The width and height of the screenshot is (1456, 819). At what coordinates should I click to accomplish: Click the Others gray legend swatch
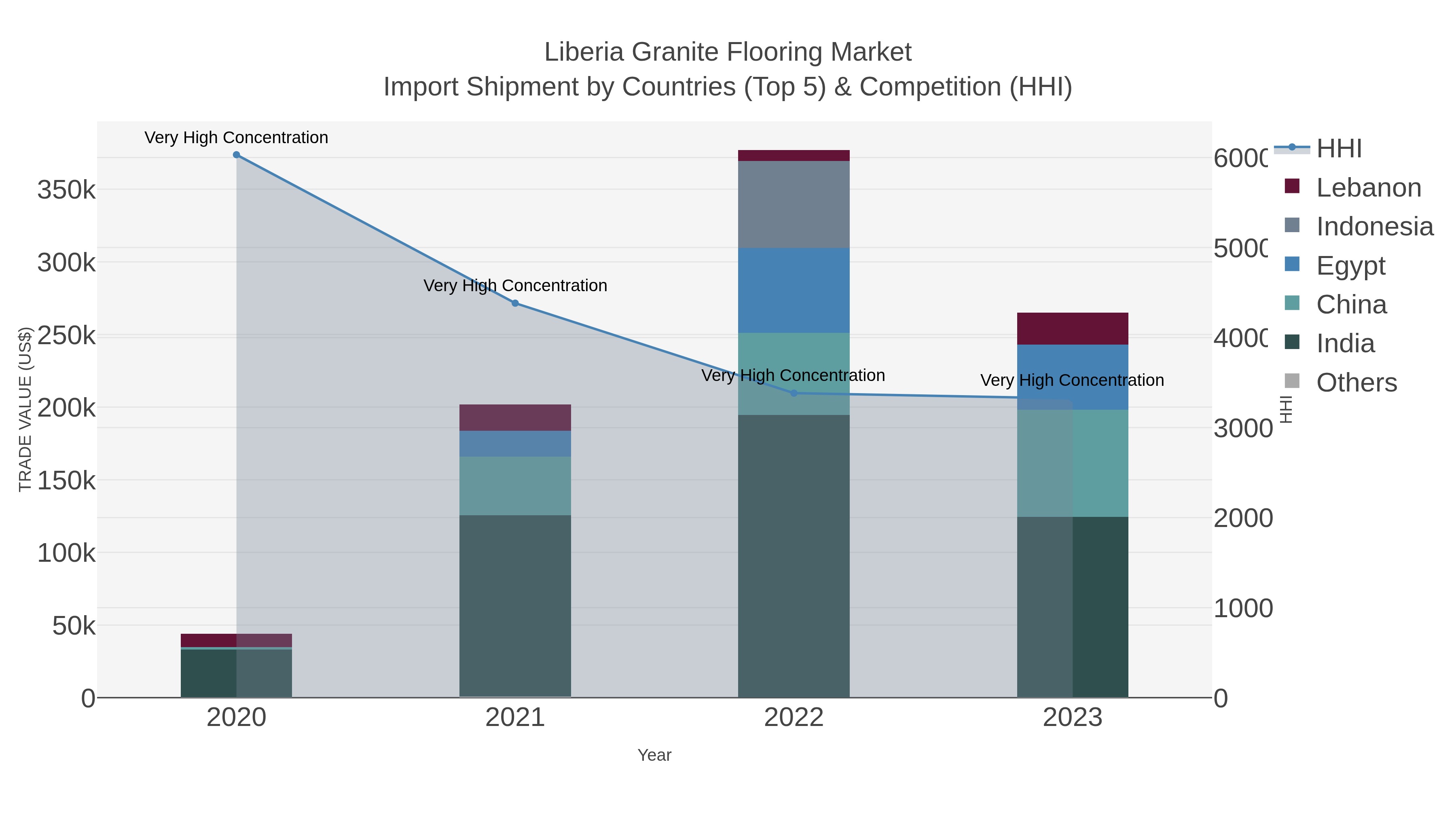tap(1292, 381)
